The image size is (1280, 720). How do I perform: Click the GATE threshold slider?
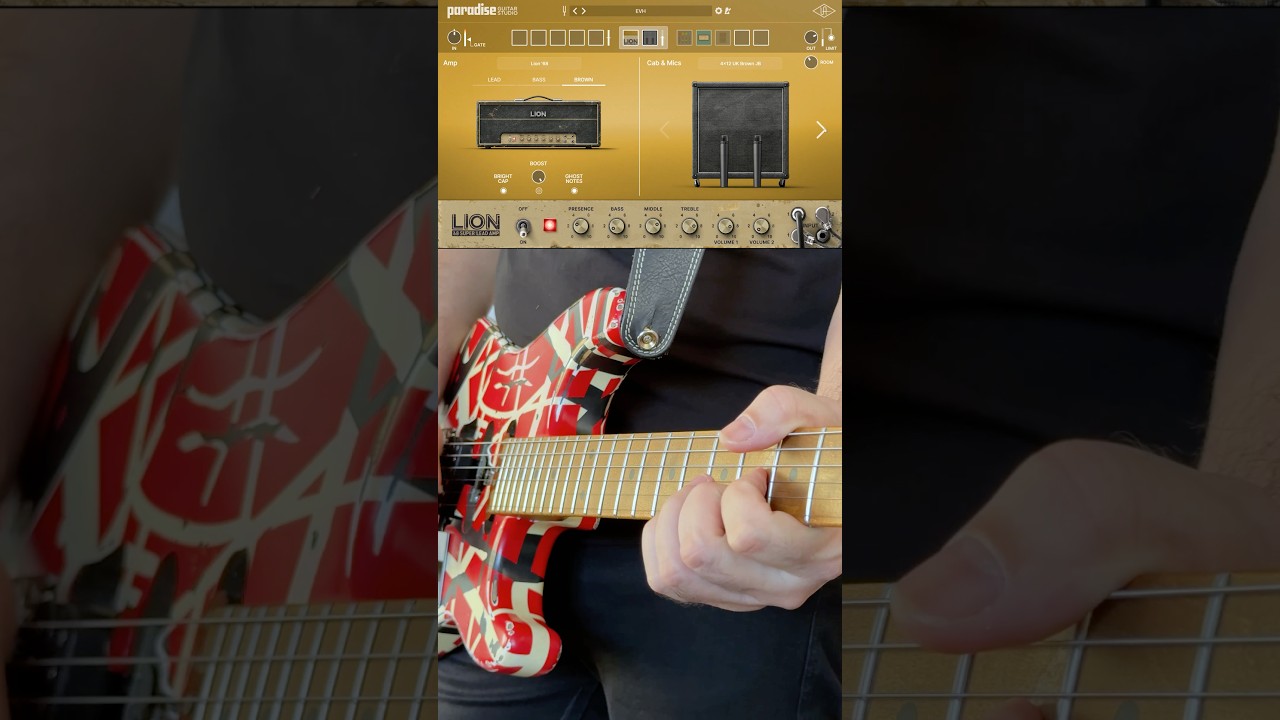(467, 38)
